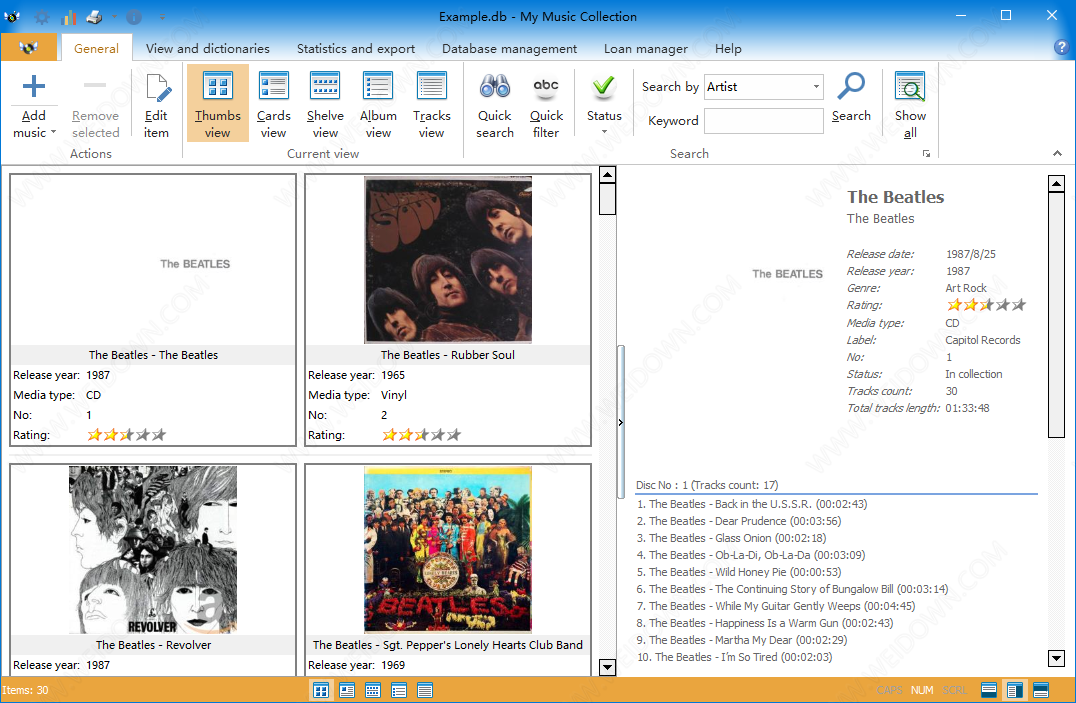
Task: Switch to Cards view
Action: (273, 105)
